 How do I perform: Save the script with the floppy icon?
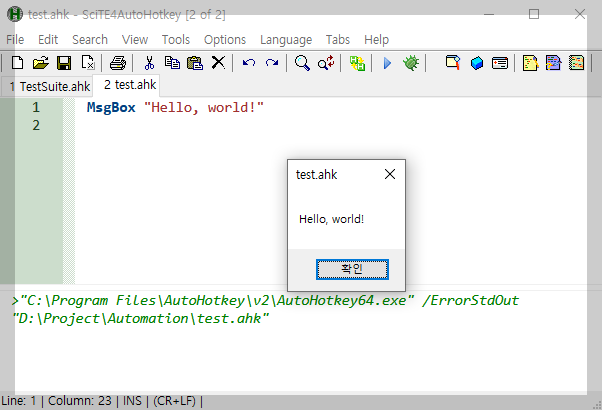click(x=64, y=63)
